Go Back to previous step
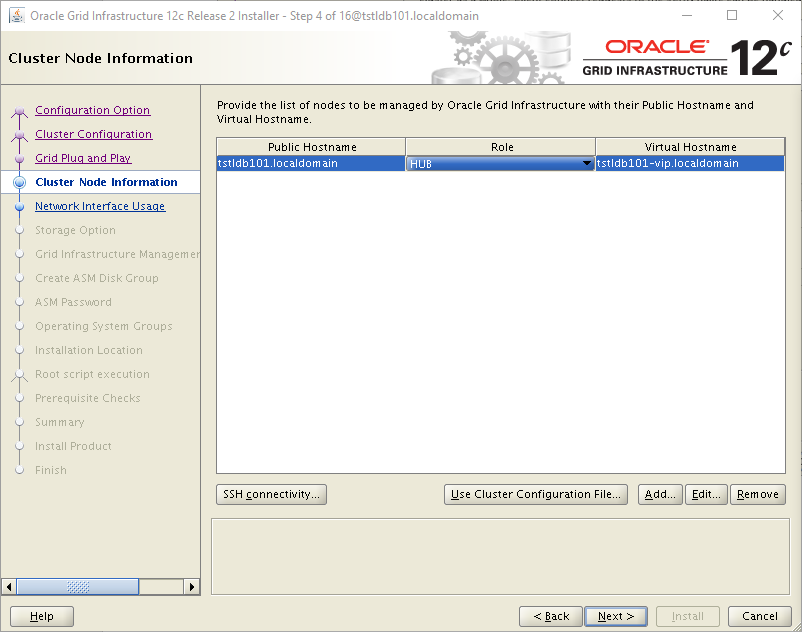Screen dimensions: 802x632 click(551, 616)
